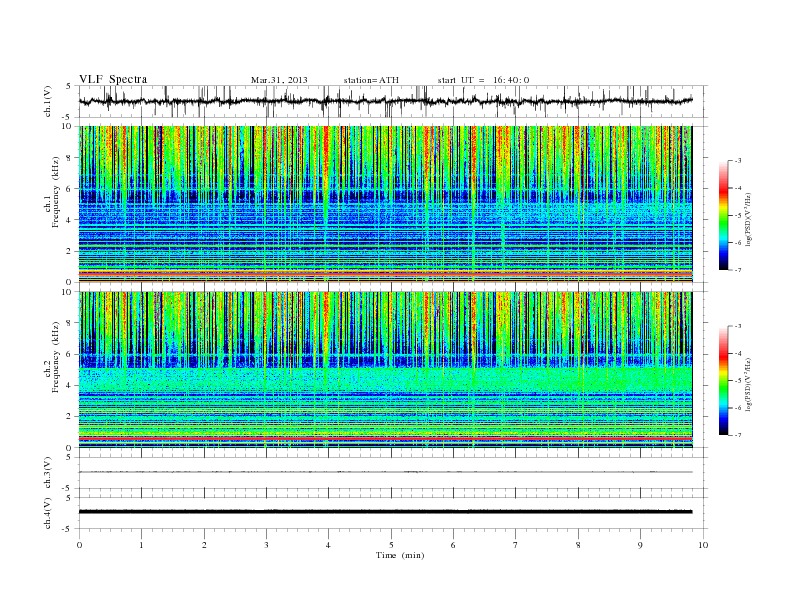Click the "8" kHz tick of ch.1 spectrogram
The width and height of the screenshot is (792, 612).
pyautogui.click(x=69, y=158)
